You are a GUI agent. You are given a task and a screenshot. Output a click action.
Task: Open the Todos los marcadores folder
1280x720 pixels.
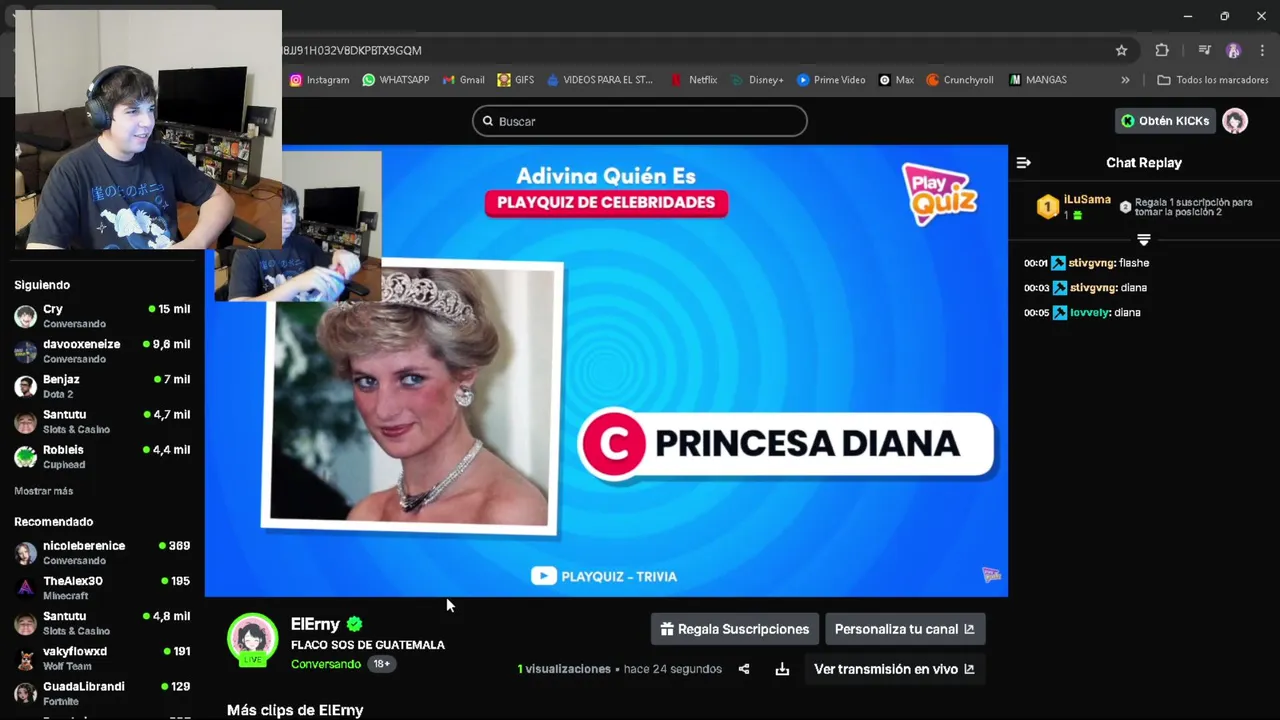pyautogui.click(x=1212, y=80)
